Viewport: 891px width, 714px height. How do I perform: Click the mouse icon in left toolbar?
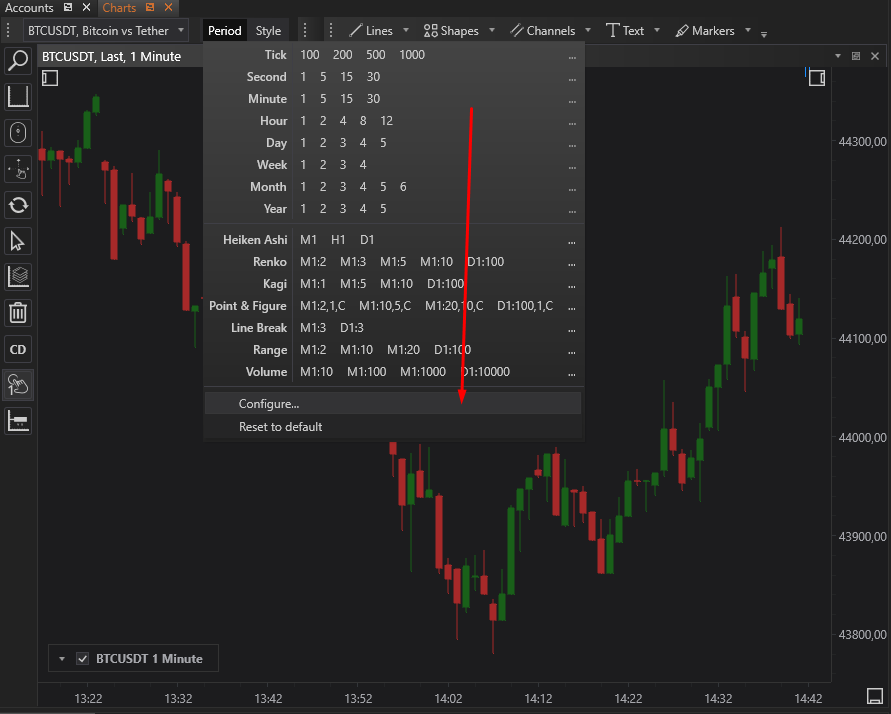pos(18,133)
